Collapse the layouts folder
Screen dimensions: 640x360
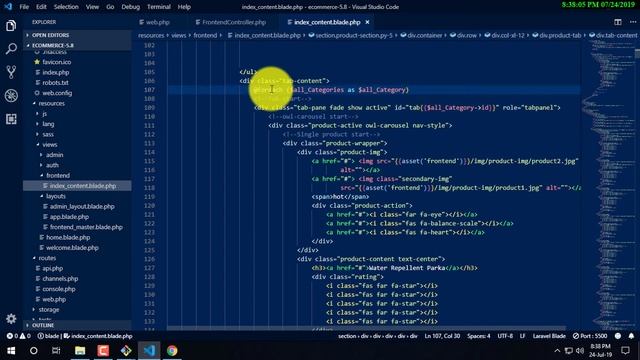point(56,196)
